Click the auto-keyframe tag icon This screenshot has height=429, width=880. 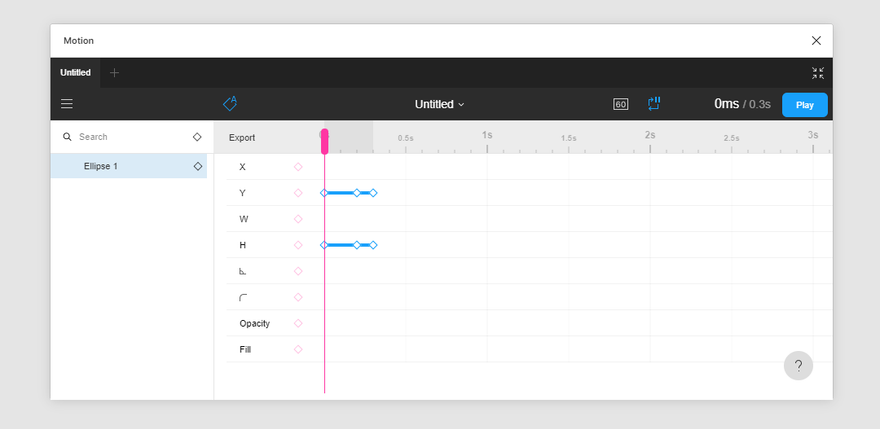[230, 103]
